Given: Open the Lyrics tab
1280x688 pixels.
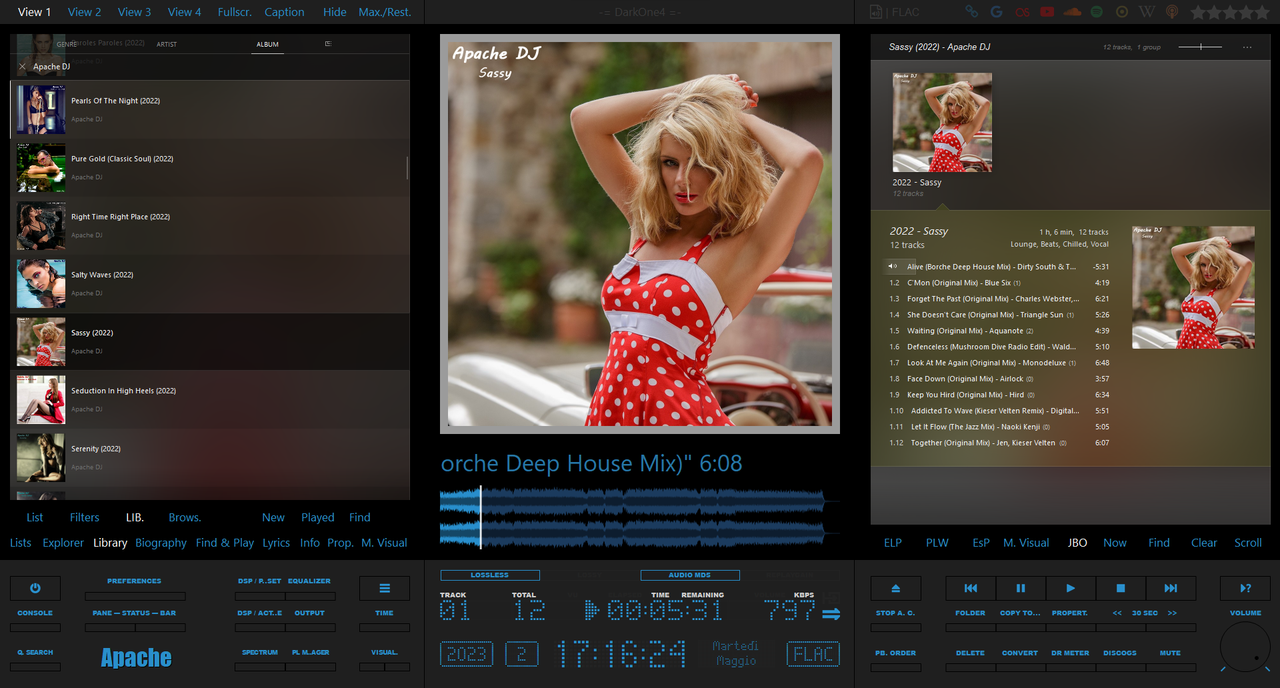Looking at the screenshot, I should pyautogui.click(x=276, y=543).
